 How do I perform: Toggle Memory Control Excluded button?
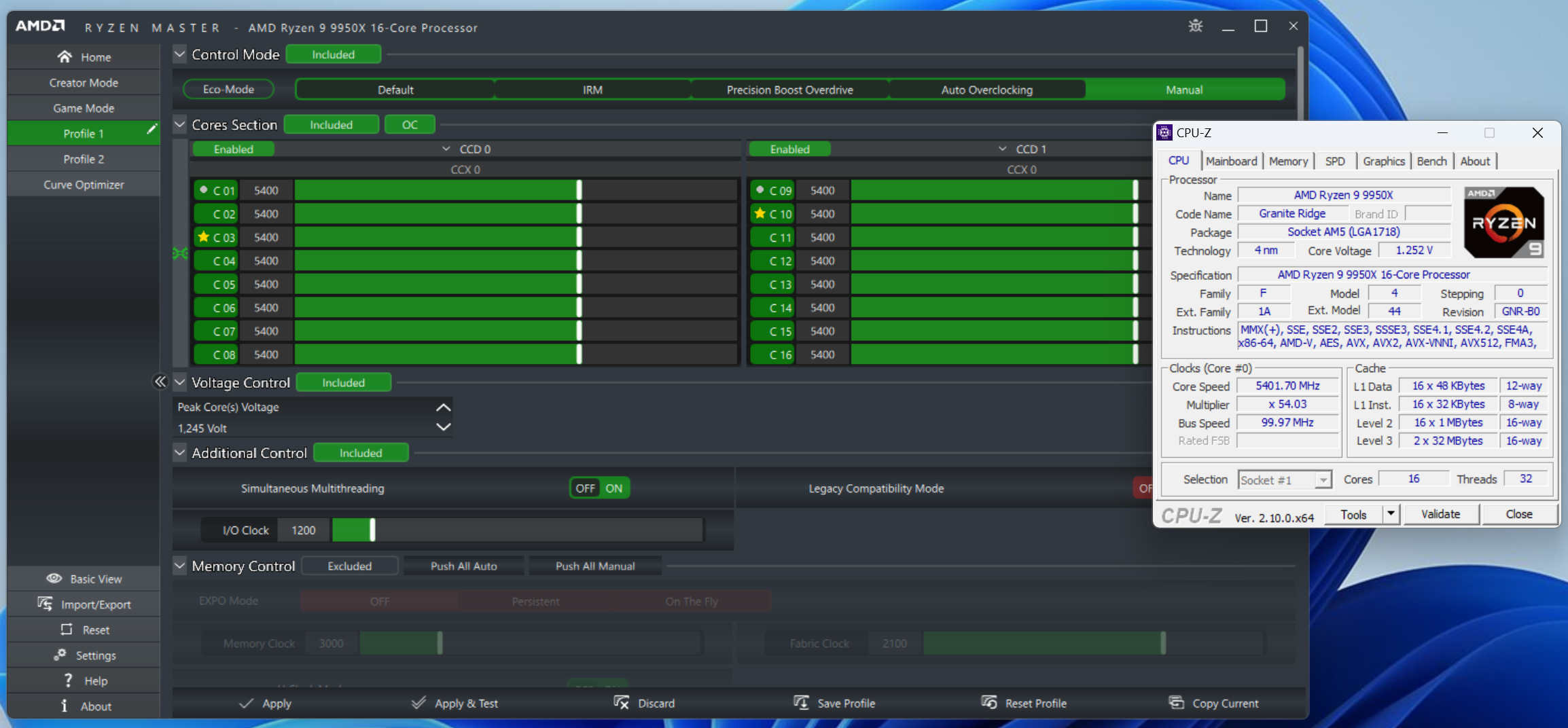click(349, 566)
